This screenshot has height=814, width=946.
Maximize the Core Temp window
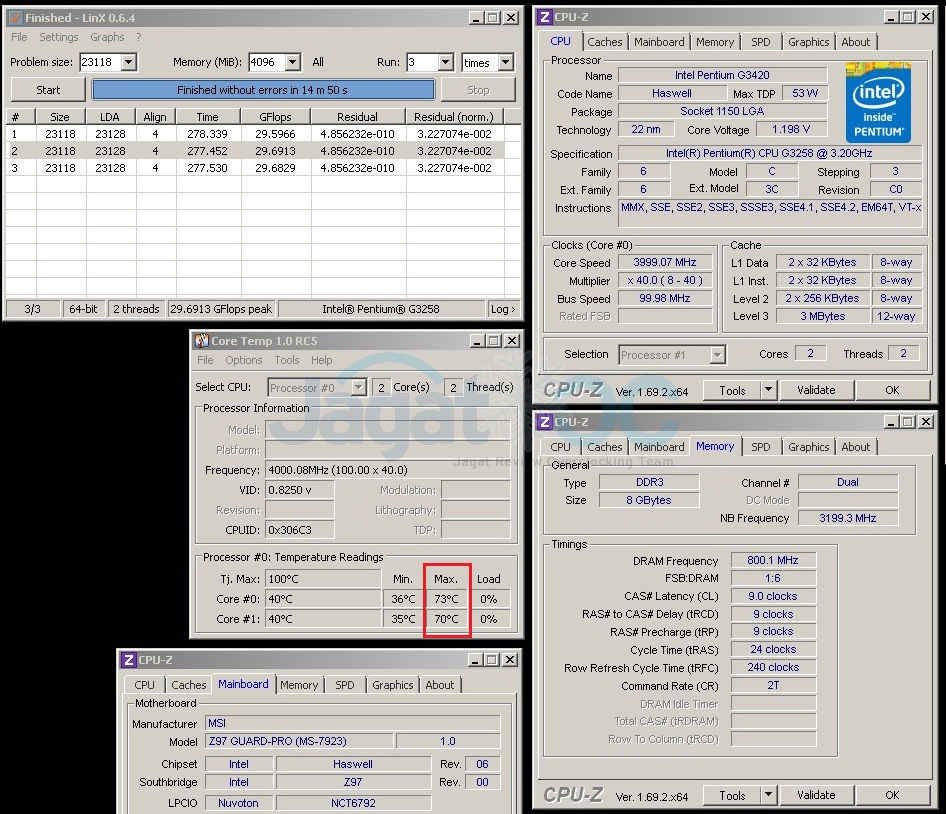click(x=492, y=341)
